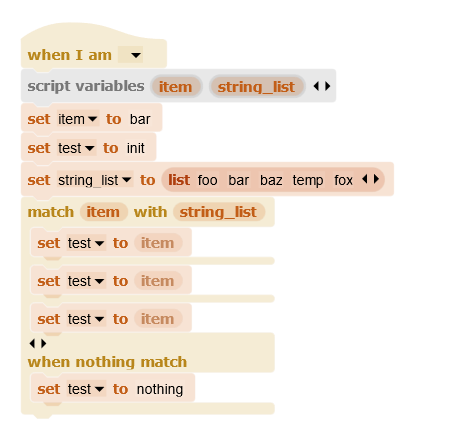This screenshot has height=444, width=468.
Task: Click the 'temp' list entry field
Action: (x=308, y=180)
